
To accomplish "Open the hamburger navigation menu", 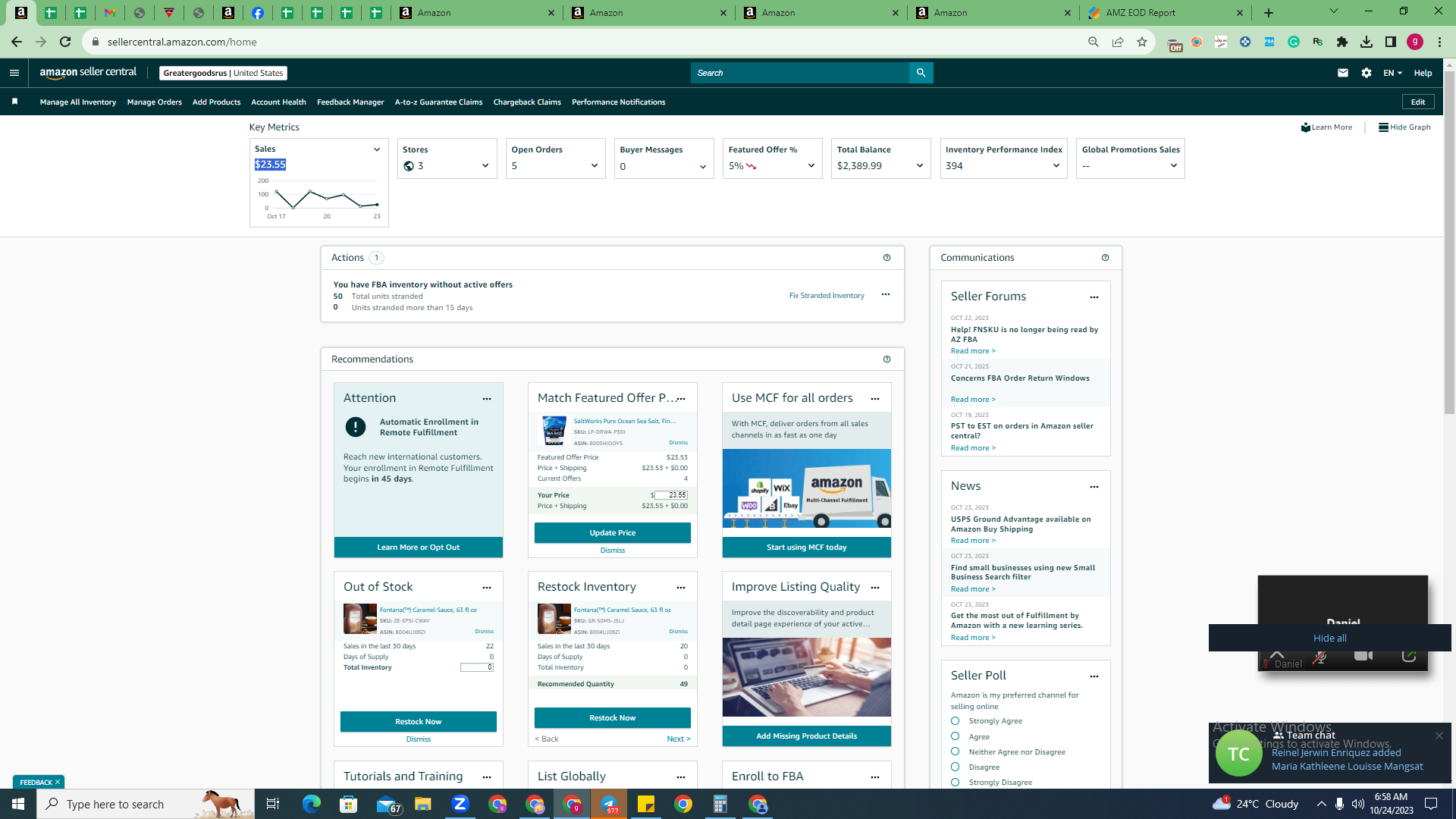I will [14, 73].
